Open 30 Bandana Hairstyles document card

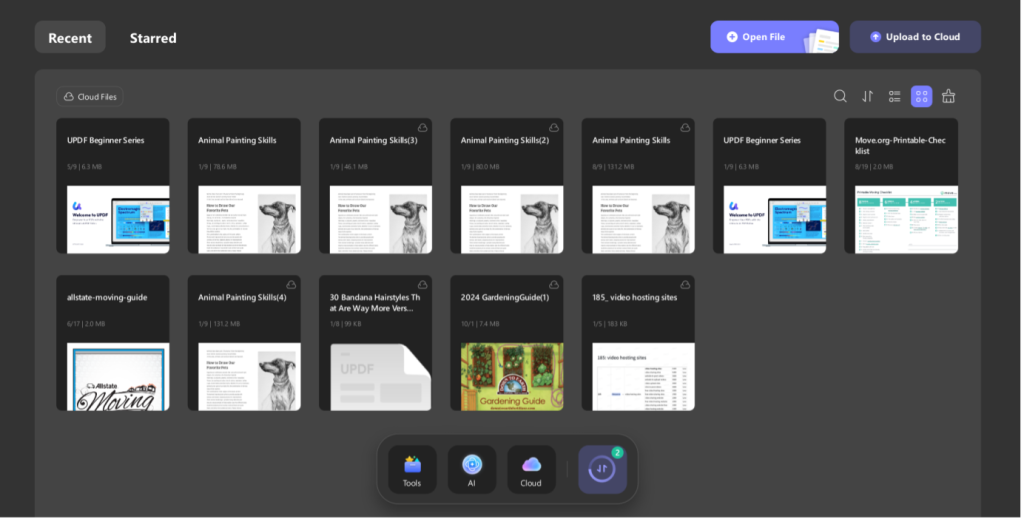point(375,343)
